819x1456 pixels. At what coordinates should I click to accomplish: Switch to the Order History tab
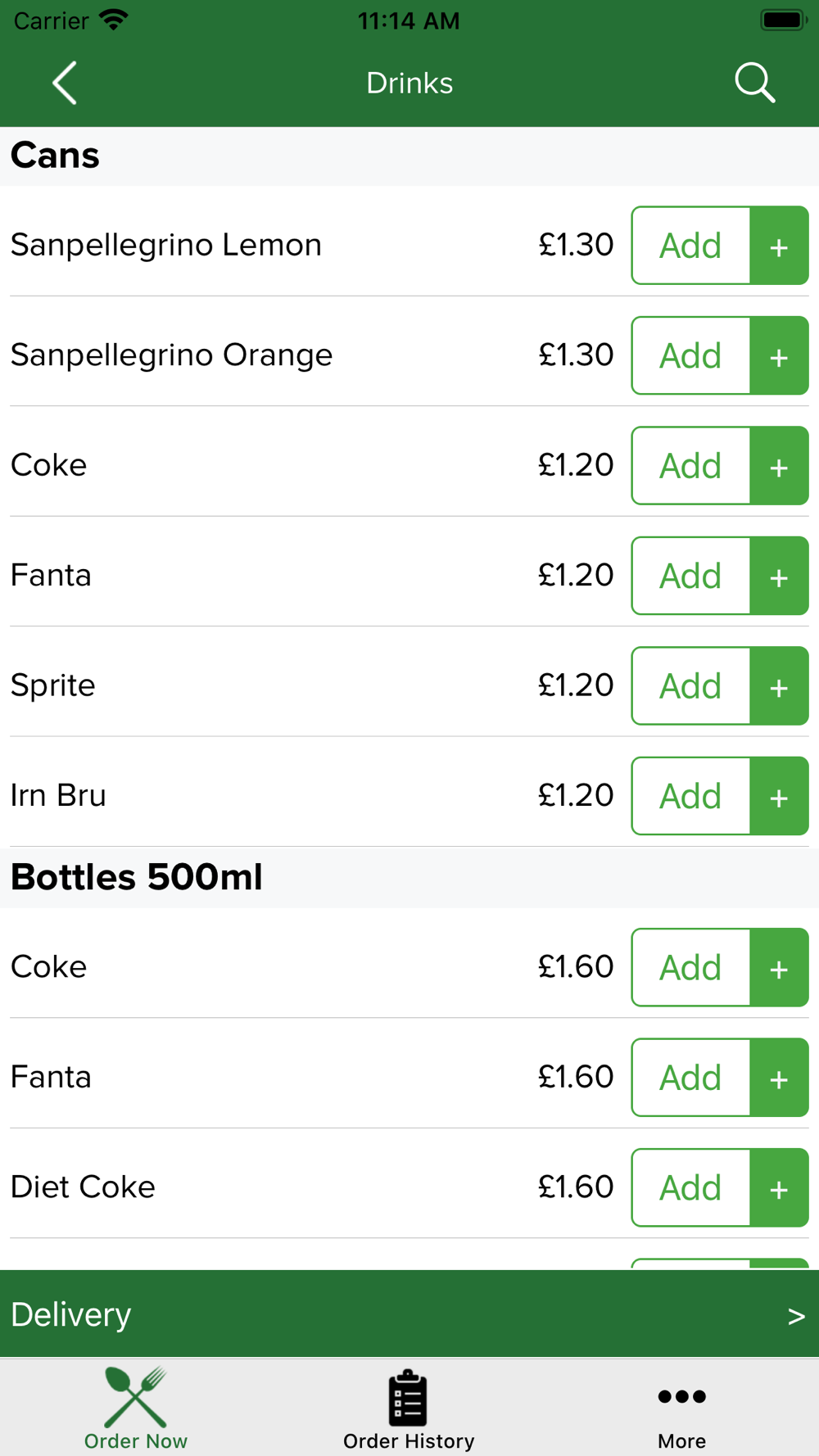click(409, 1409)
